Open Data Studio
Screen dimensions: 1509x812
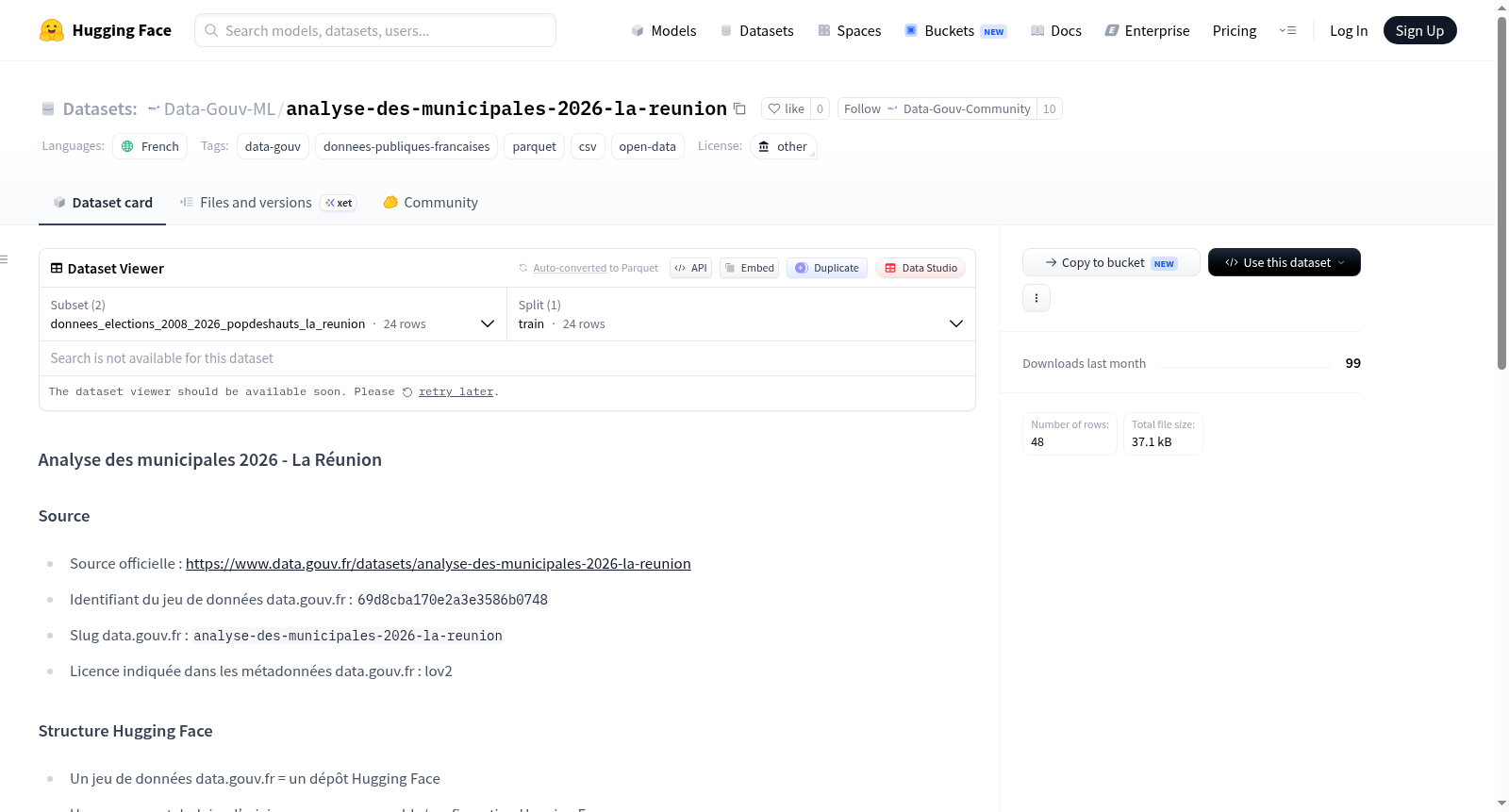920,268
